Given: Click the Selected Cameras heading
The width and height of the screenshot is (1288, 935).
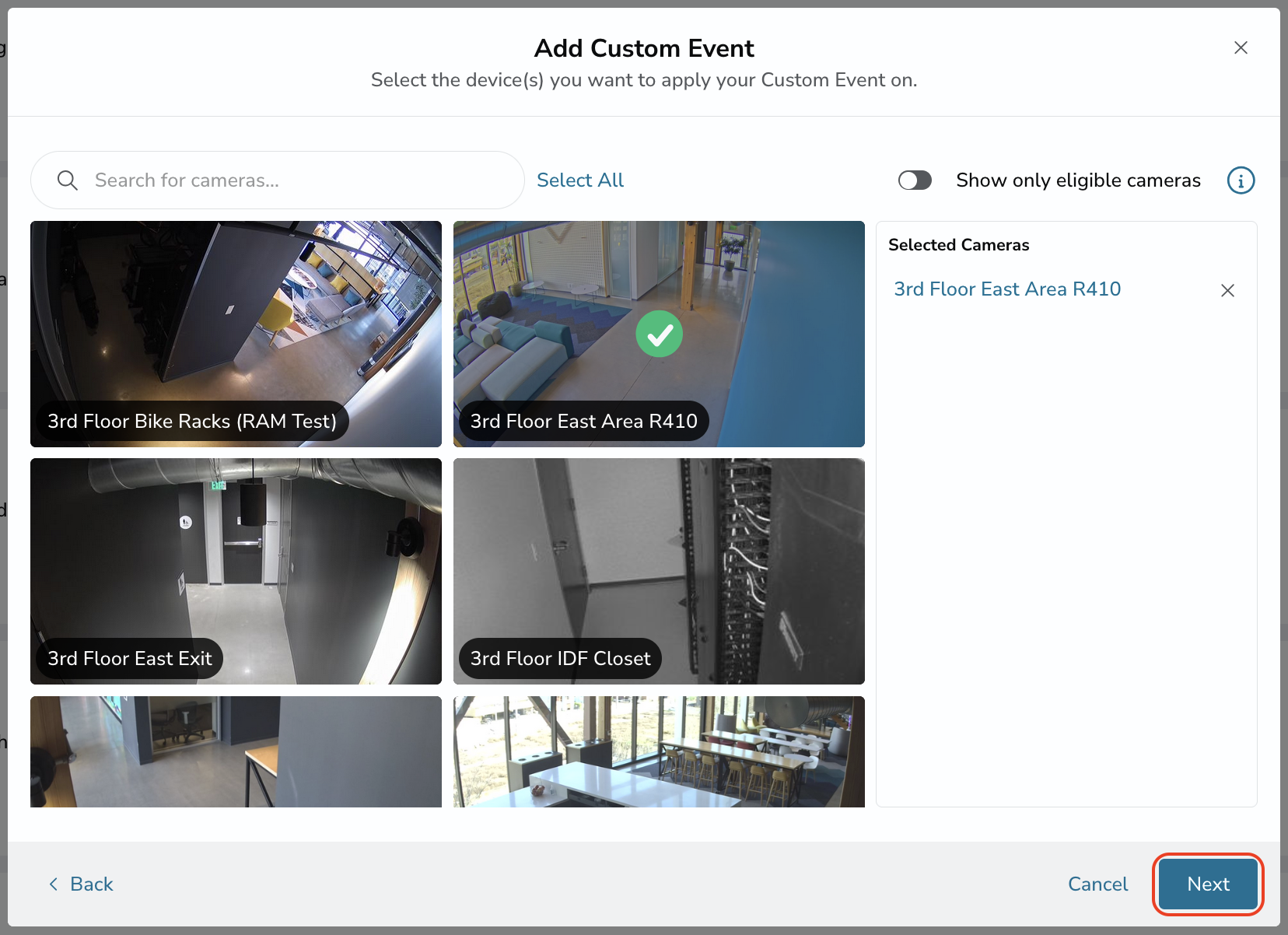Looking at the screenshot, I should 958,245.
